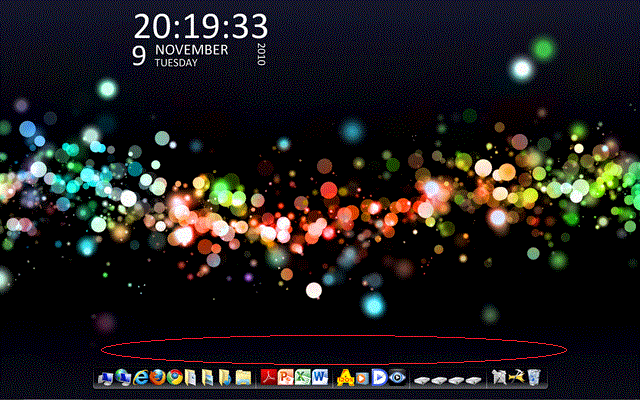640x400 pixels.
Task: Click the vertical 2010 year label
Action: click(x=261, y=54)
